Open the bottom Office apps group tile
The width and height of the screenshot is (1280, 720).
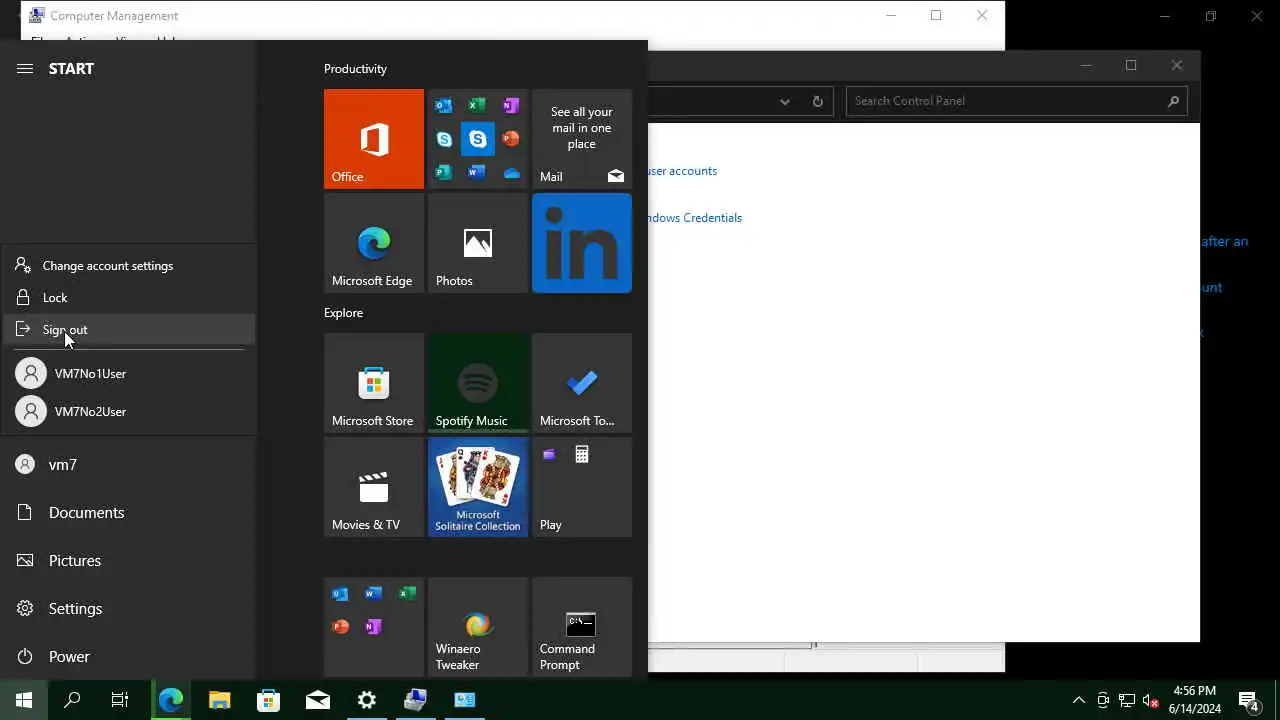tap(374, 627)
